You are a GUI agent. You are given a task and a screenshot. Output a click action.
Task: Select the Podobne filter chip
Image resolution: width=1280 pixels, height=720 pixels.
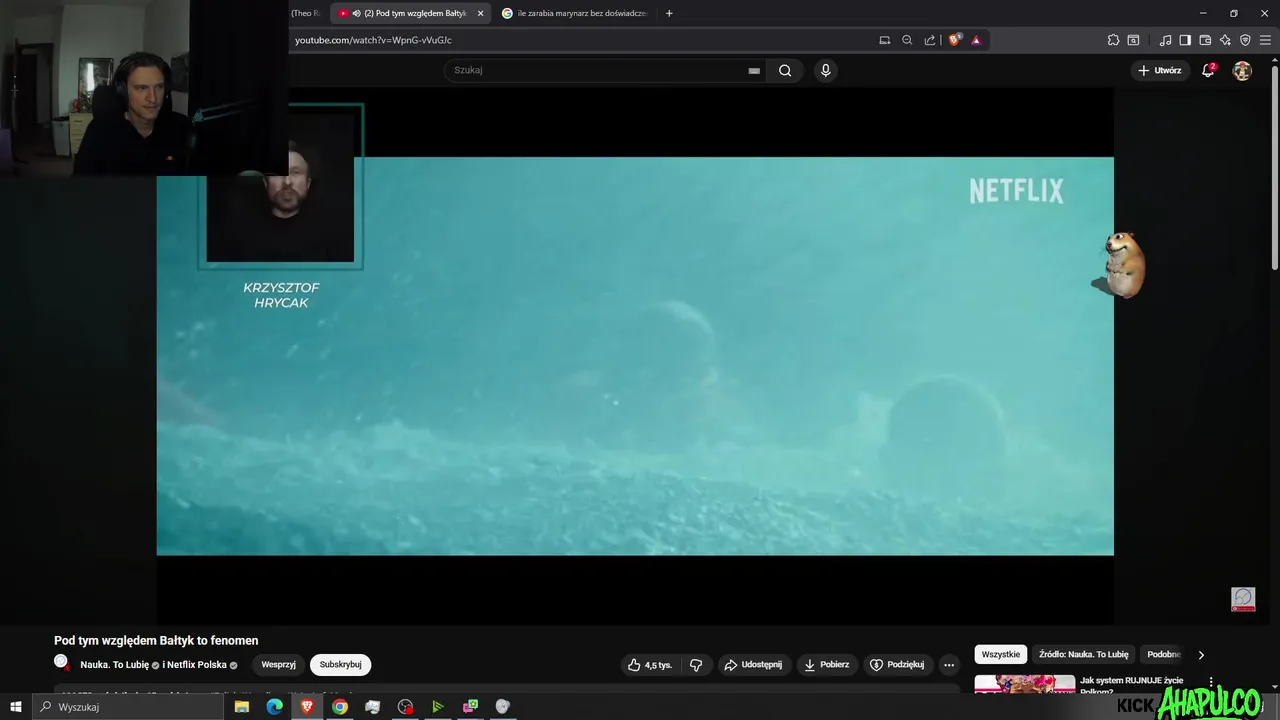pos(1164,655)
